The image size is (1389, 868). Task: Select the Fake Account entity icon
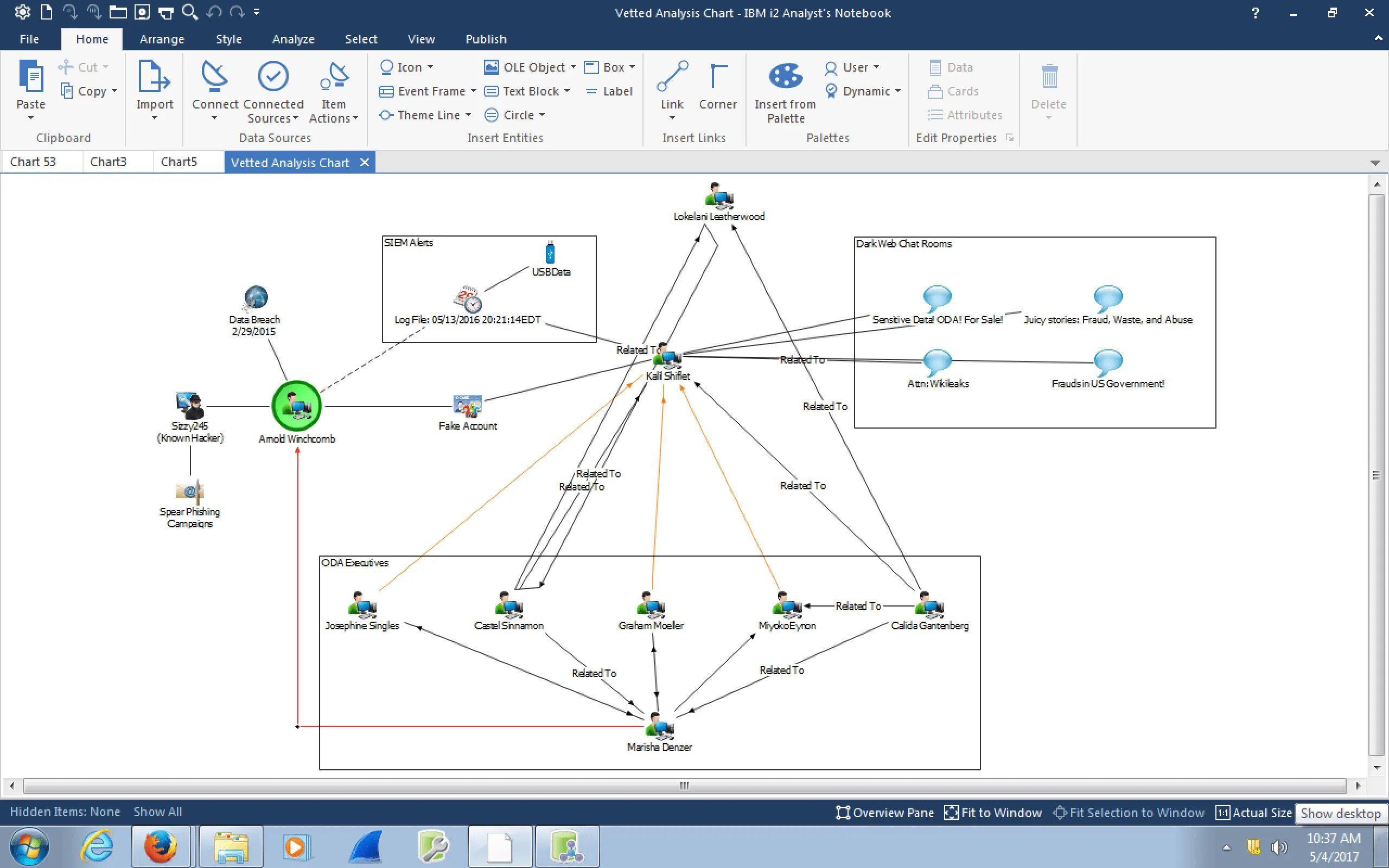467,406
